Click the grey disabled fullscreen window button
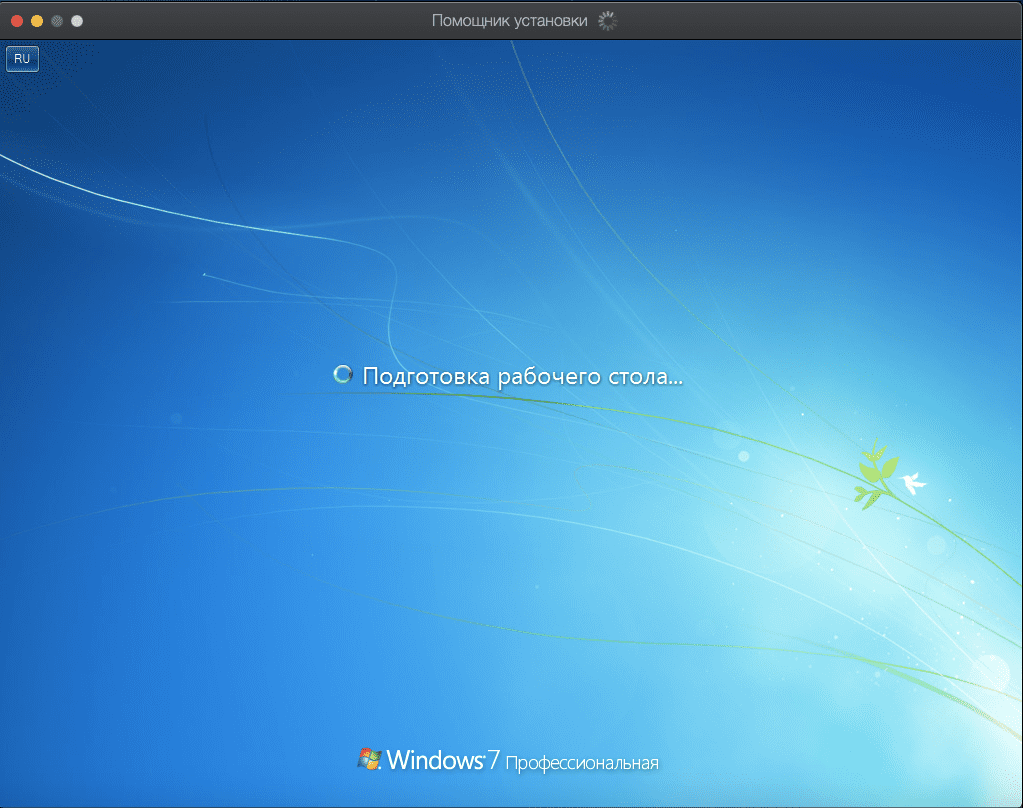The height and width of the screenshot is (808, 1023). 57,21
